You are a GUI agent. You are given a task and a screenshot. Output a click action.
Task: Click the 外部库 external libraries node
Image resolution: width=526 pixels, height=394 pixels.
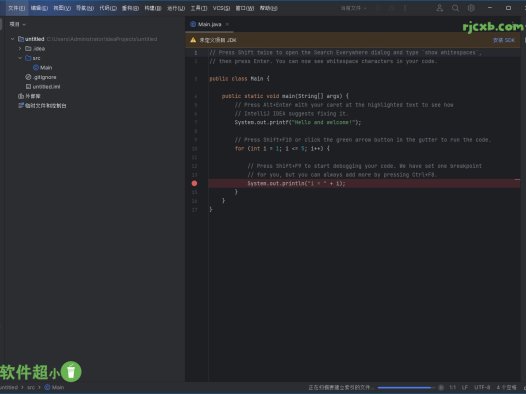pyautogui.click(x=29, y=96)
